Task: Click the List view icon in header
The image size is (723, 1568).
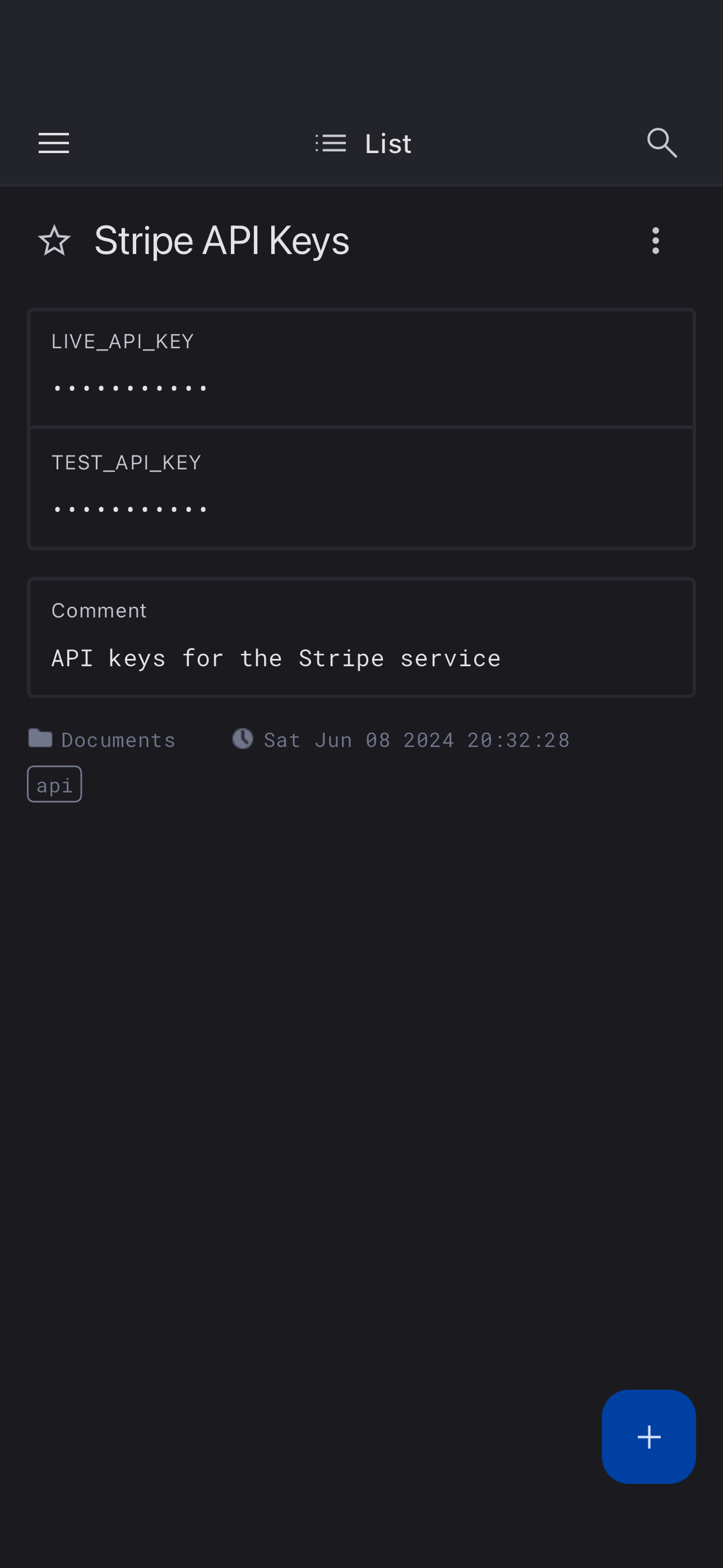Action: coord(331,144)
